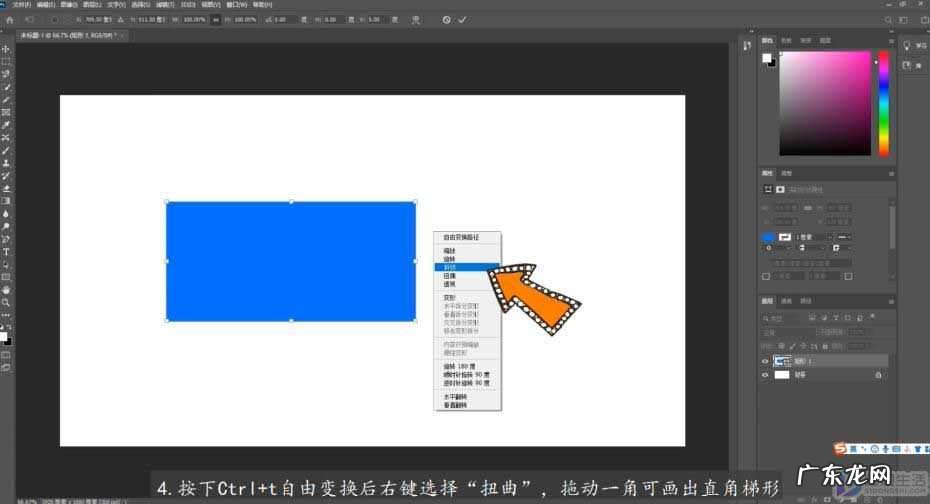The image size is (930, 504).
Task: Click shape fill color swatch in Properties
Action: (x=768, y=237)
